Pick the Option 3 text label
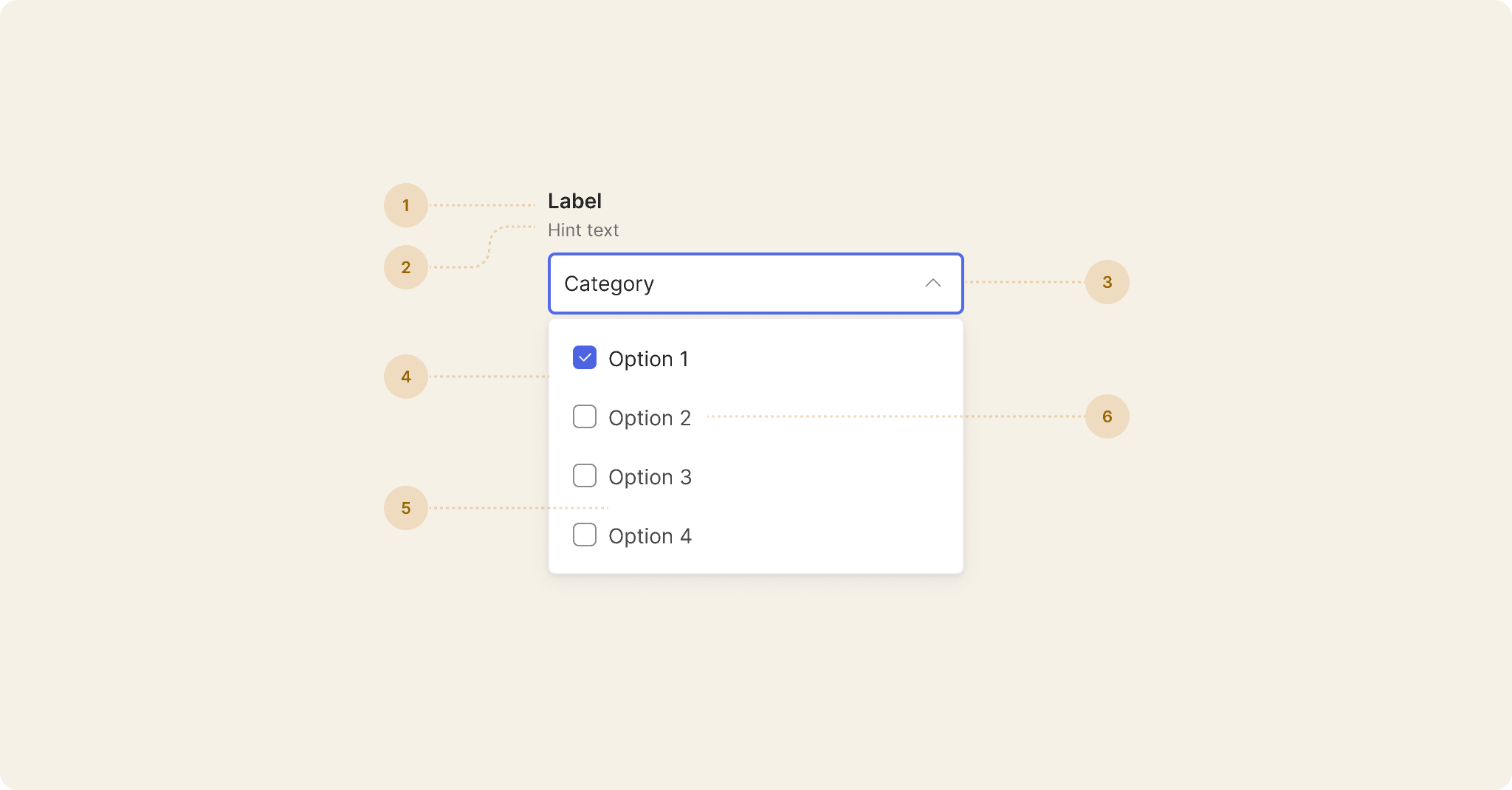Image resolution: width=1512 pixels, height=790 pixels. coord(650,477)
